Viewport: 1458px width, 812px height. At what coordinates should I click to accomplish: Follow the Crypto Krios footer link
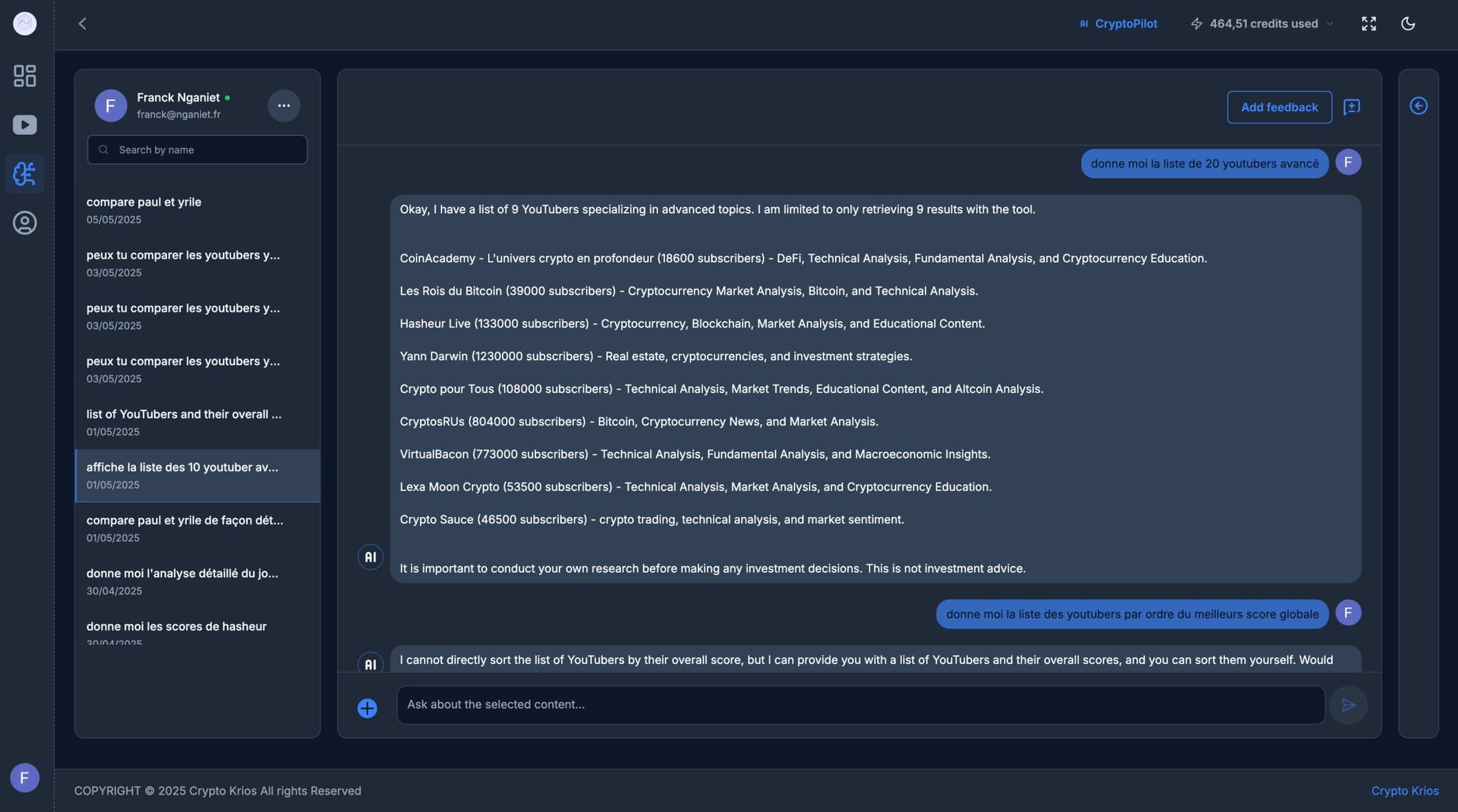(x=1404, y=791)
